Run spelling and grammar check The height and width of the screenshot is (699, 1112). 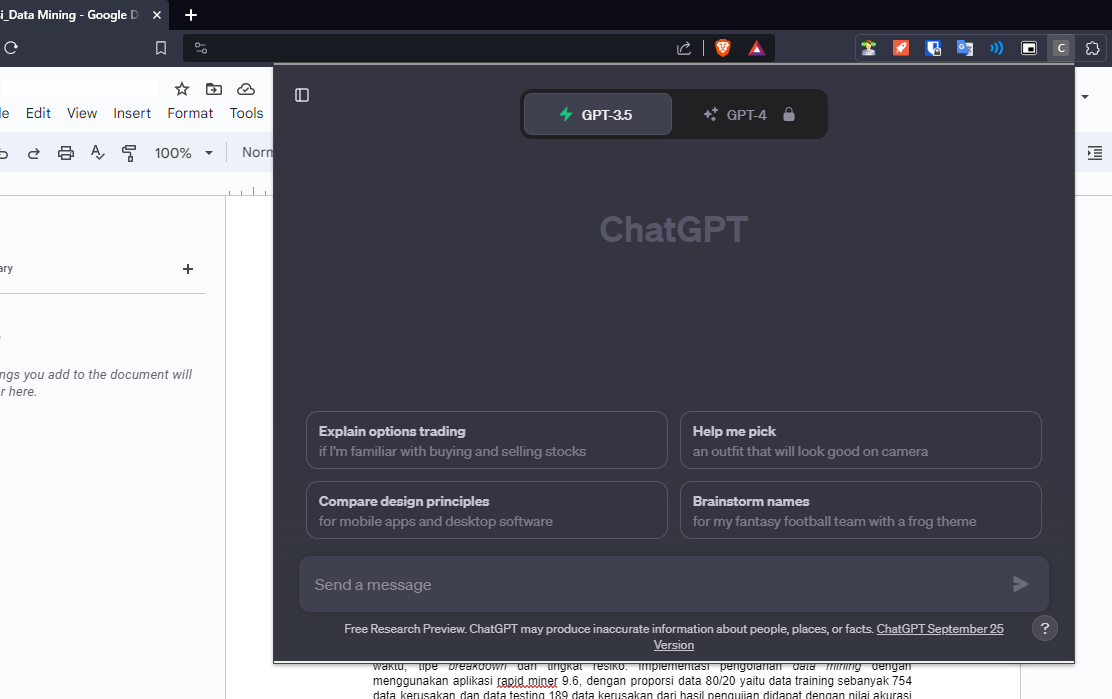(x=98, y=152)
